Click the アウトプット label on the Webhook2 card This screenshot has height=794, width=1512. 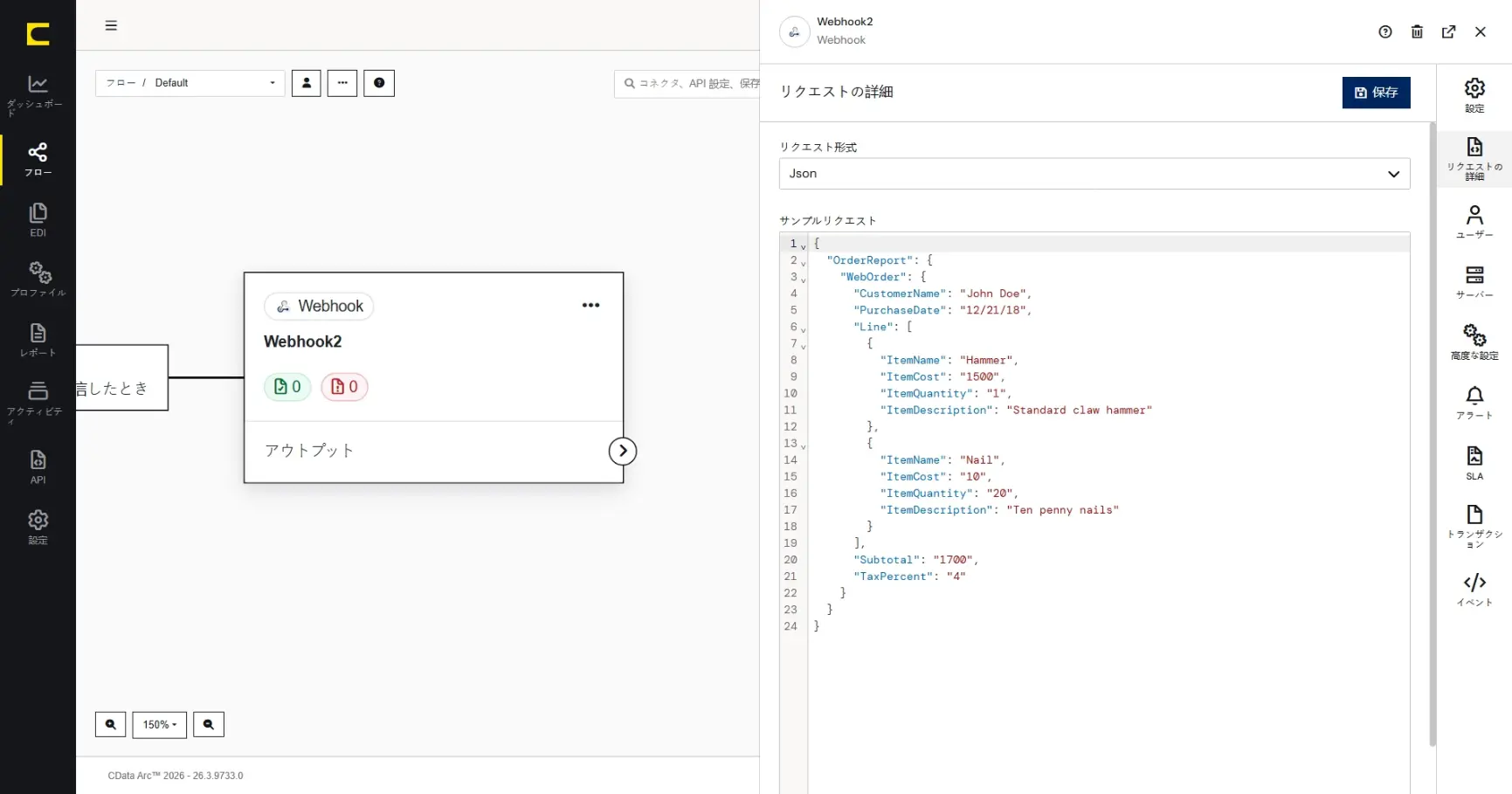[x=309, y=451]
